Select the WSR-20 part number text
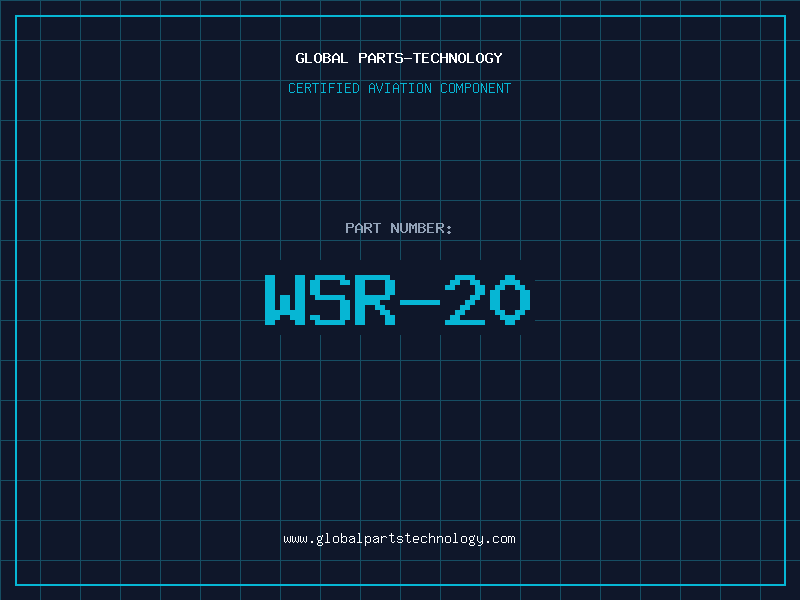800x600 pixels. pos(399,300)
